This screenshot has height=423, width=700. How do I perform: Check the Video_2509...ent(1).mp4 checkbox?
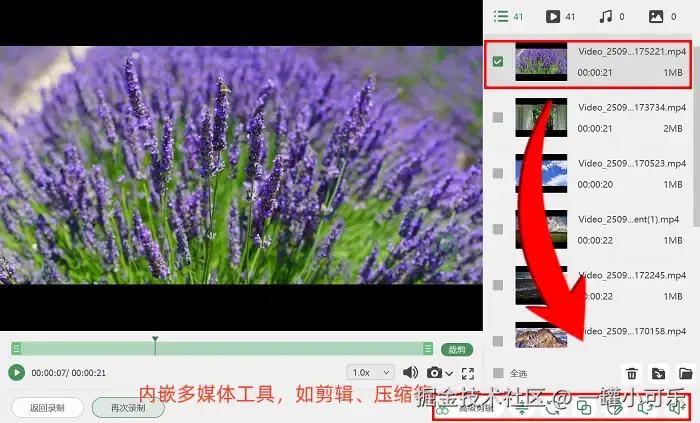coord(498,229)
